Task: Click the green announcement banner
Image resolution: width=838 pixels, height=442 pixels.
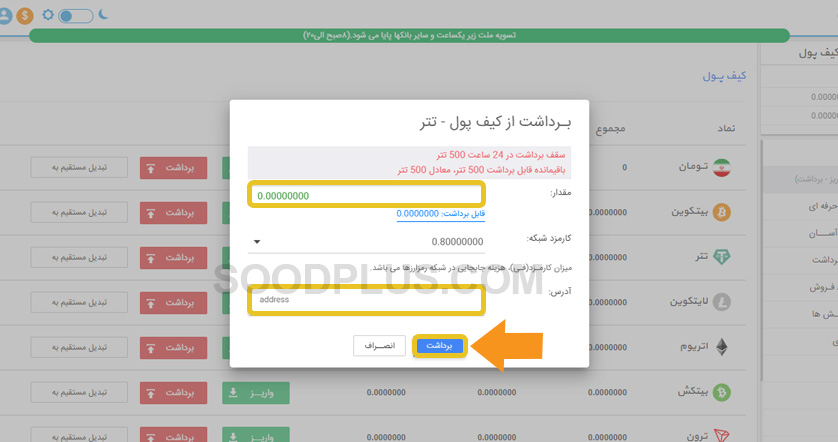Action: pyautogui.click(x=409, y=35)
